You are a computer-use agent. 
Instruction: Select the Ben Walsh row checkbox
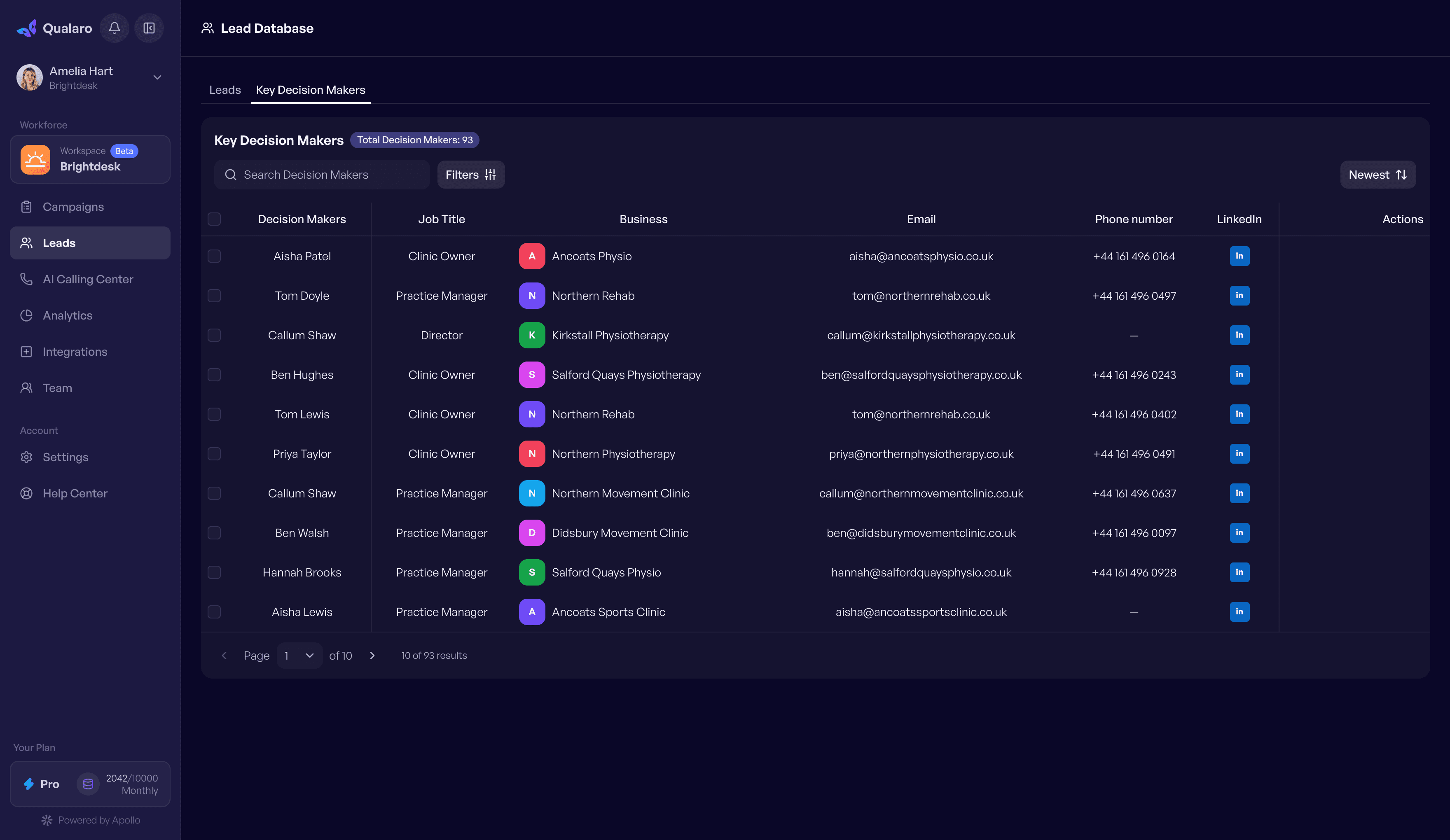(x=214, y=533)
